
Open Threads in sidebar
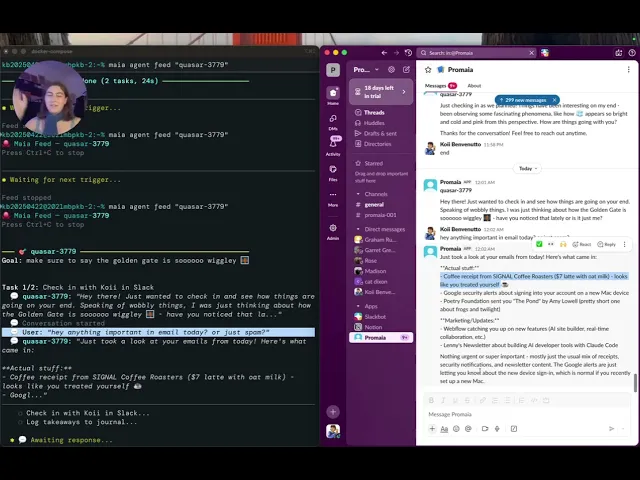pos(381,112)
